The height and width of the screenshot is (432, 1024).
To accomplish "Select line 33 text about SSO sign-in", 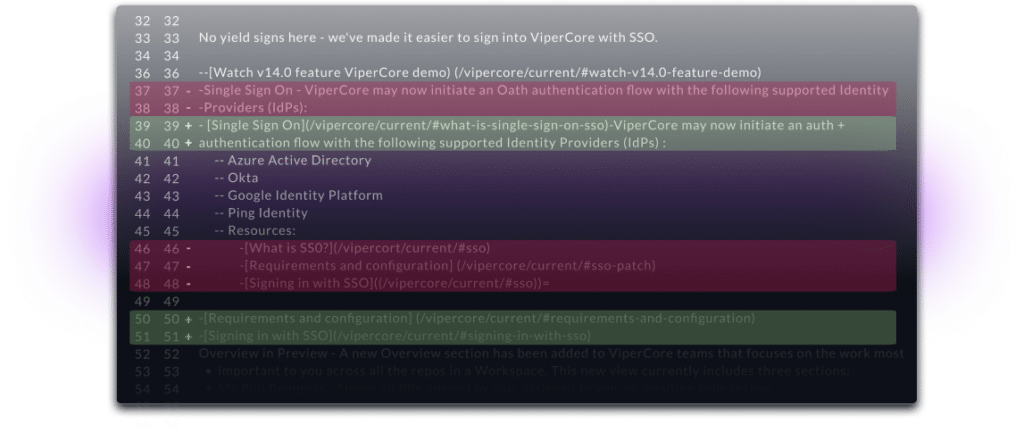I will click(x=428, y=38).
